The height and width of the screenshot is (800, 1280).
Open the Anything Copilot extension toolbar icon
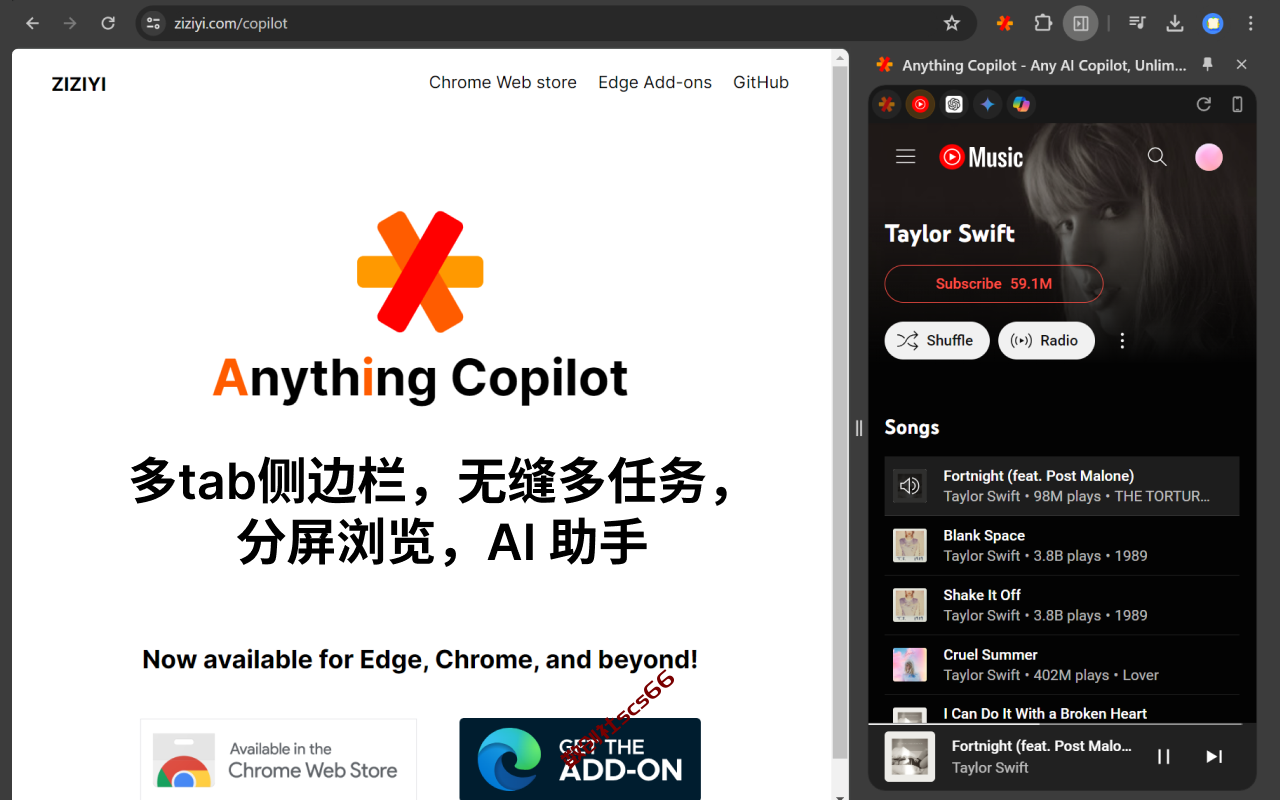tap(1005, 23)
